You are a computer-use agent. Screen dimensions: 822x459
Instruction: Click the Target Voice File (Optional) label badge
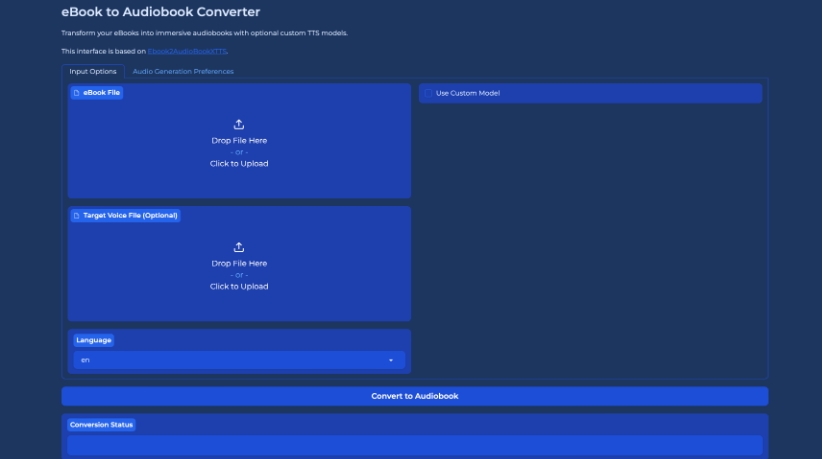coord(130,215)
